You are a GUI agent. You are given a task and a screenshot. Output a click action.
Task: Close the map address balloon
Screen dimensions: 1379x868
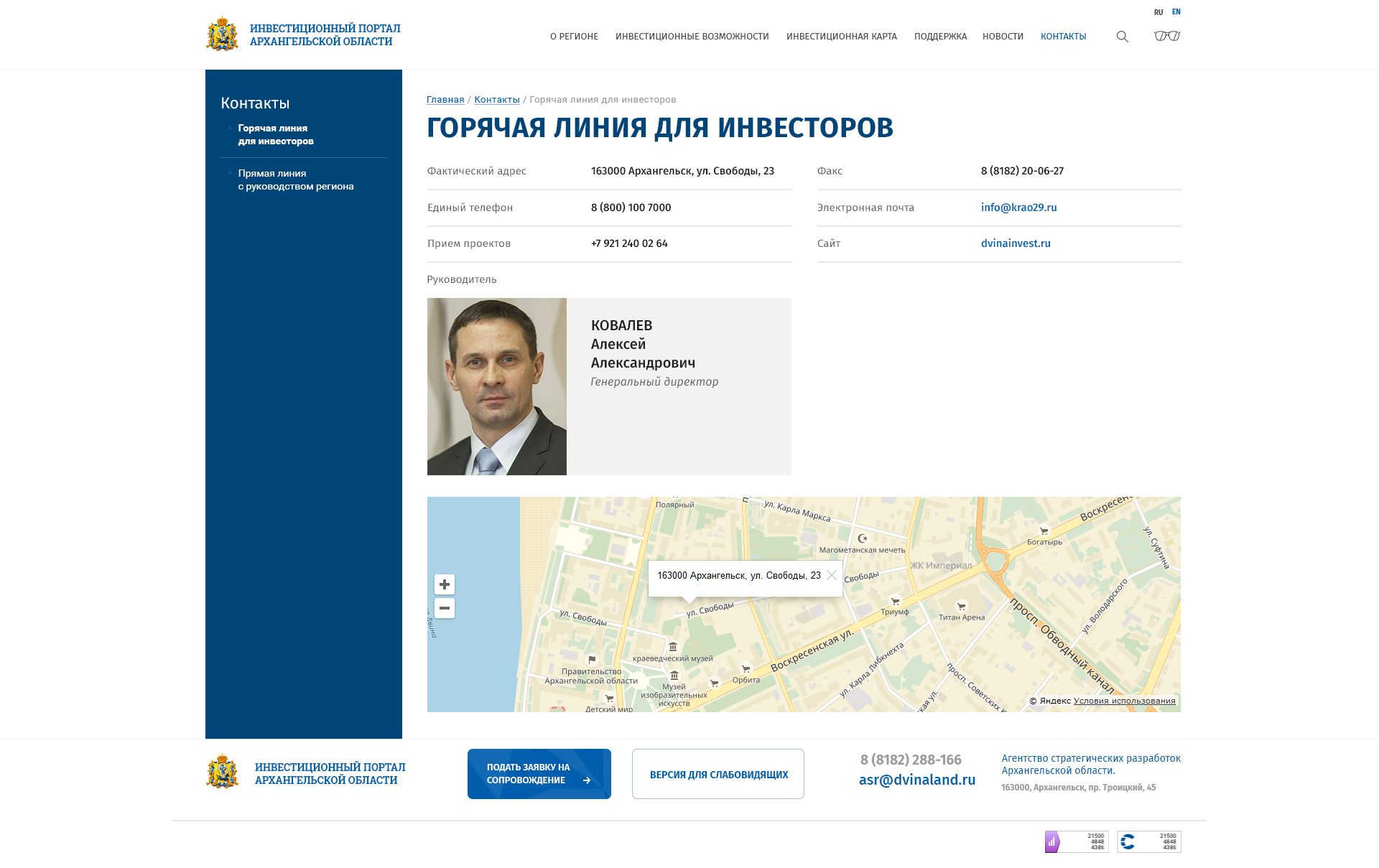pos(832,575)
